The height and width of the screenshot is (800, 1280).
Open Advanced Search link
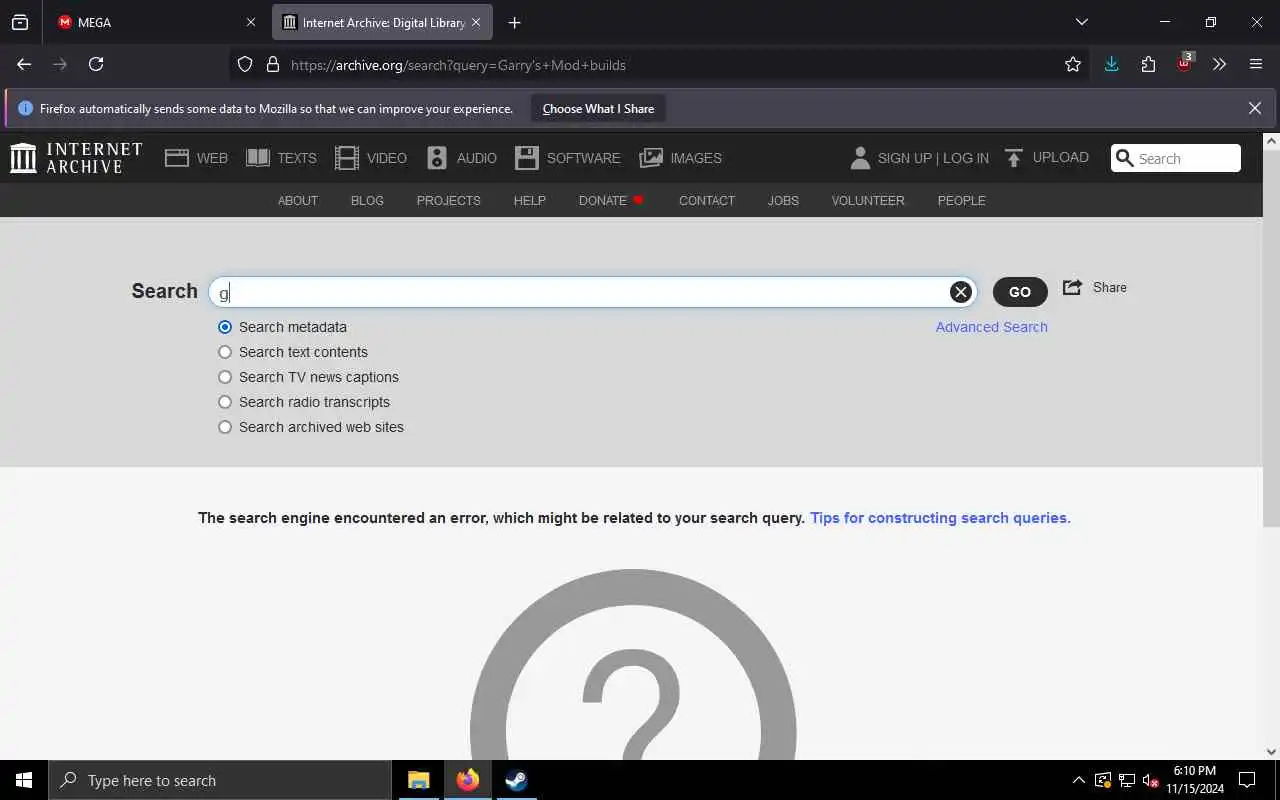tap(992, 327)
